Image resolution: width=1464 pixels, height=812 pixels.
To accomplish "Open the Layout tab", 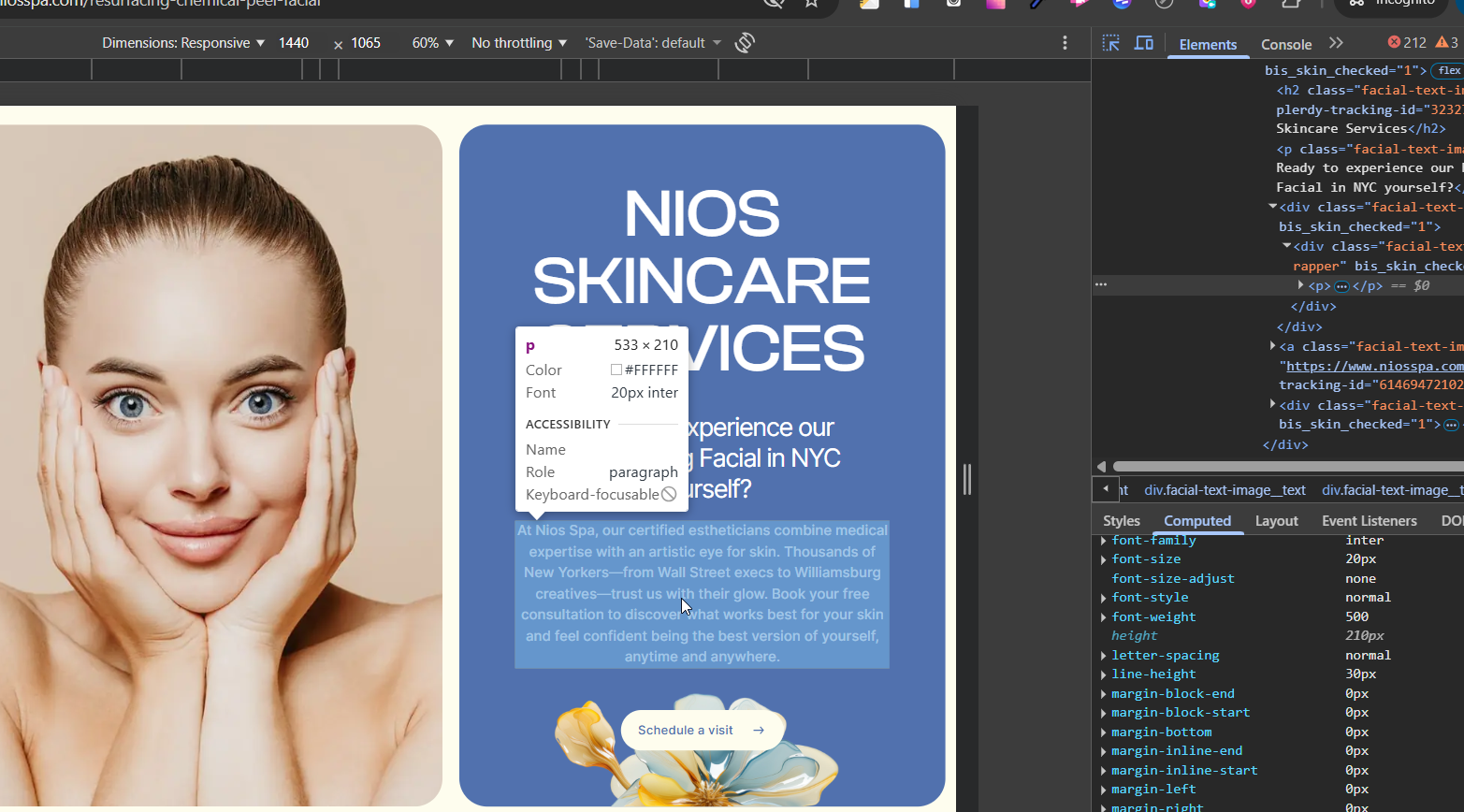I will tap(1276, 521).
